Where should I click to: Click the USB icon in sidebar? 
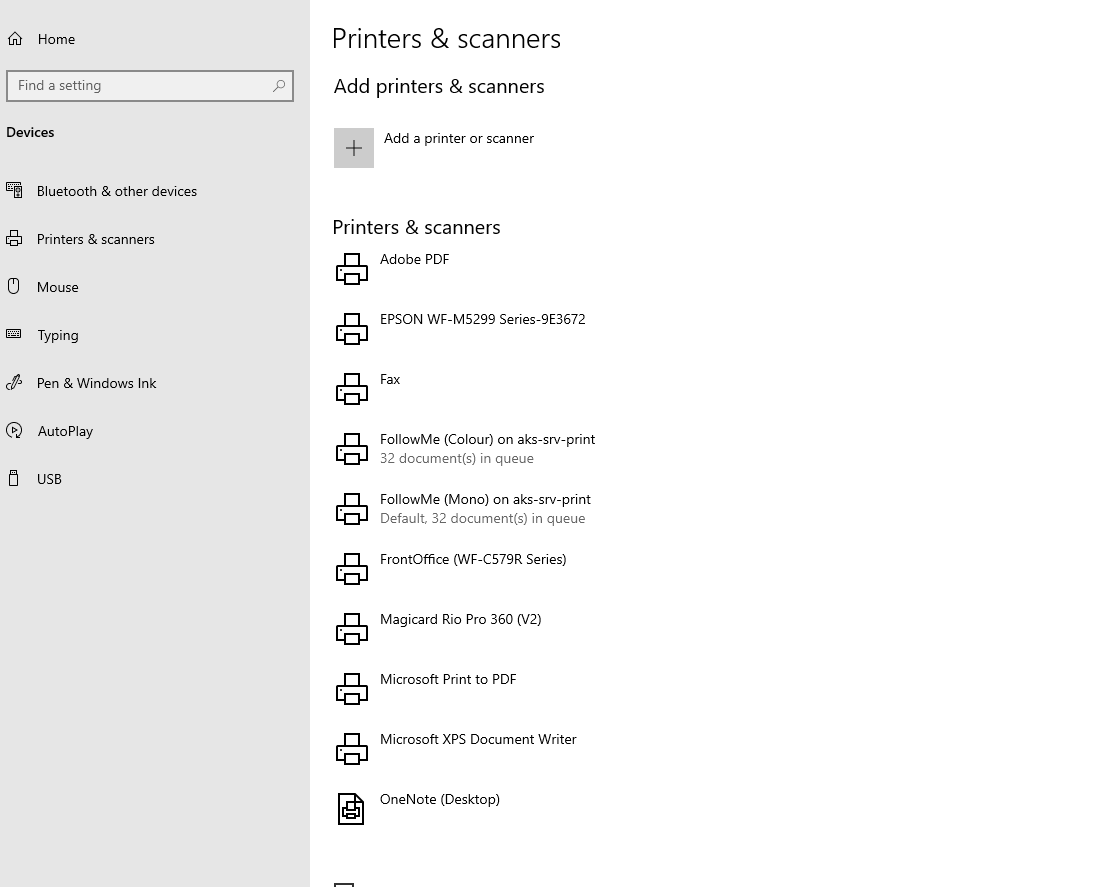pos(13,479)
